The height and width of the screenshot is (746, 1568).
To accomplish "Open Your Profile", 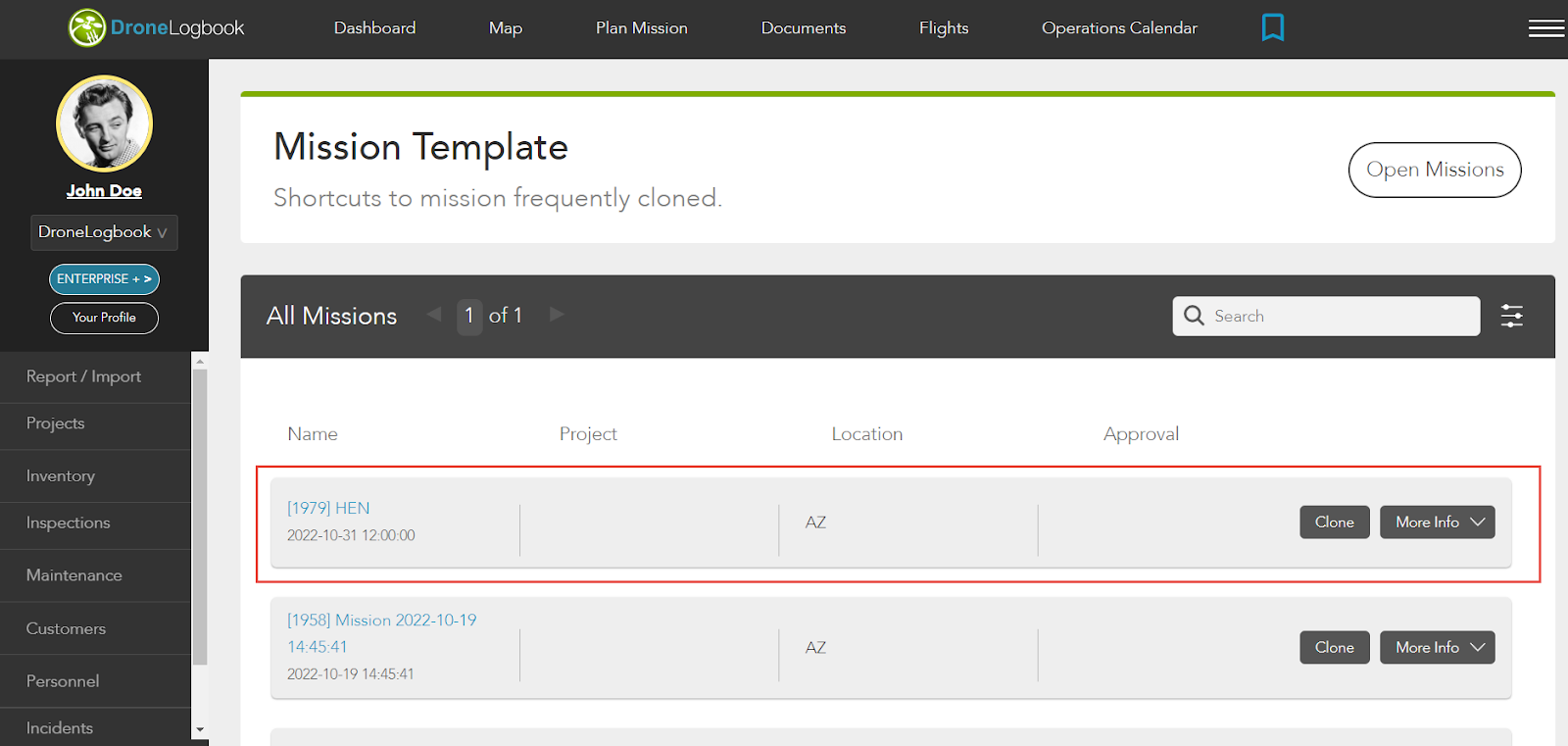I will [104, 318].
